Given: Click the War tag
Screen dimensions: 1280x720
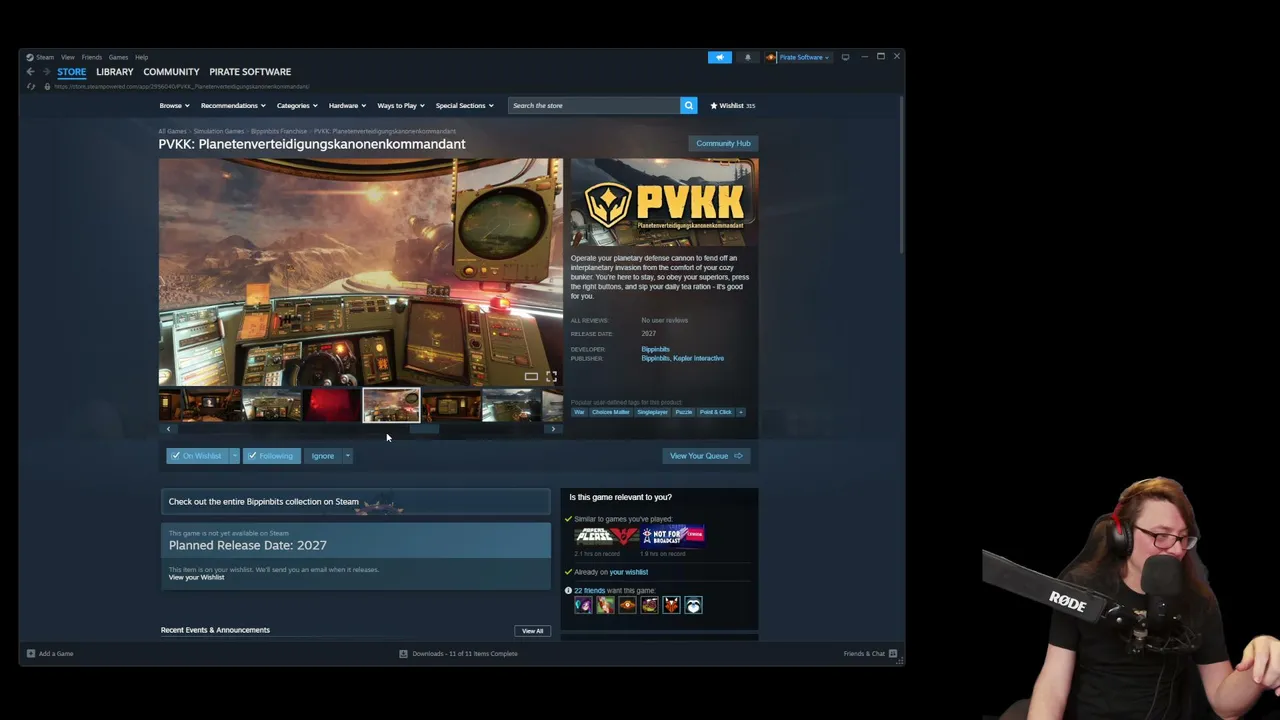Looking at the screenshot, I should coord(579,412).
